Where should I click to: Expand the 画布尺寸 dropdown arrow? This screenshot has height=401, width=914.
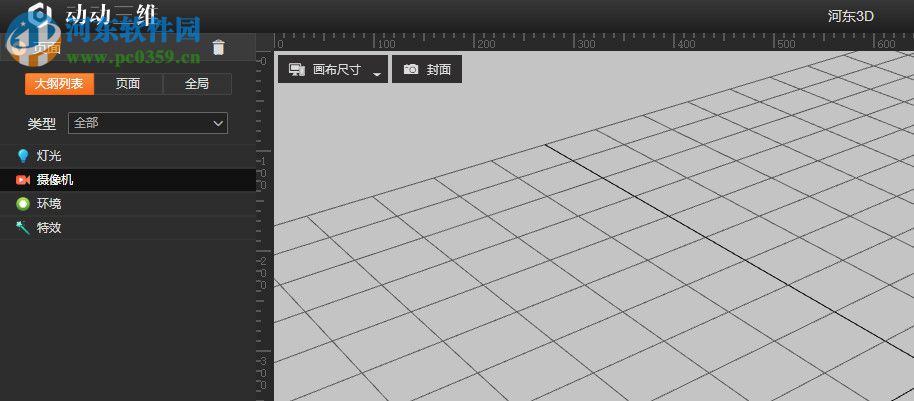click(x=377, y=74)
